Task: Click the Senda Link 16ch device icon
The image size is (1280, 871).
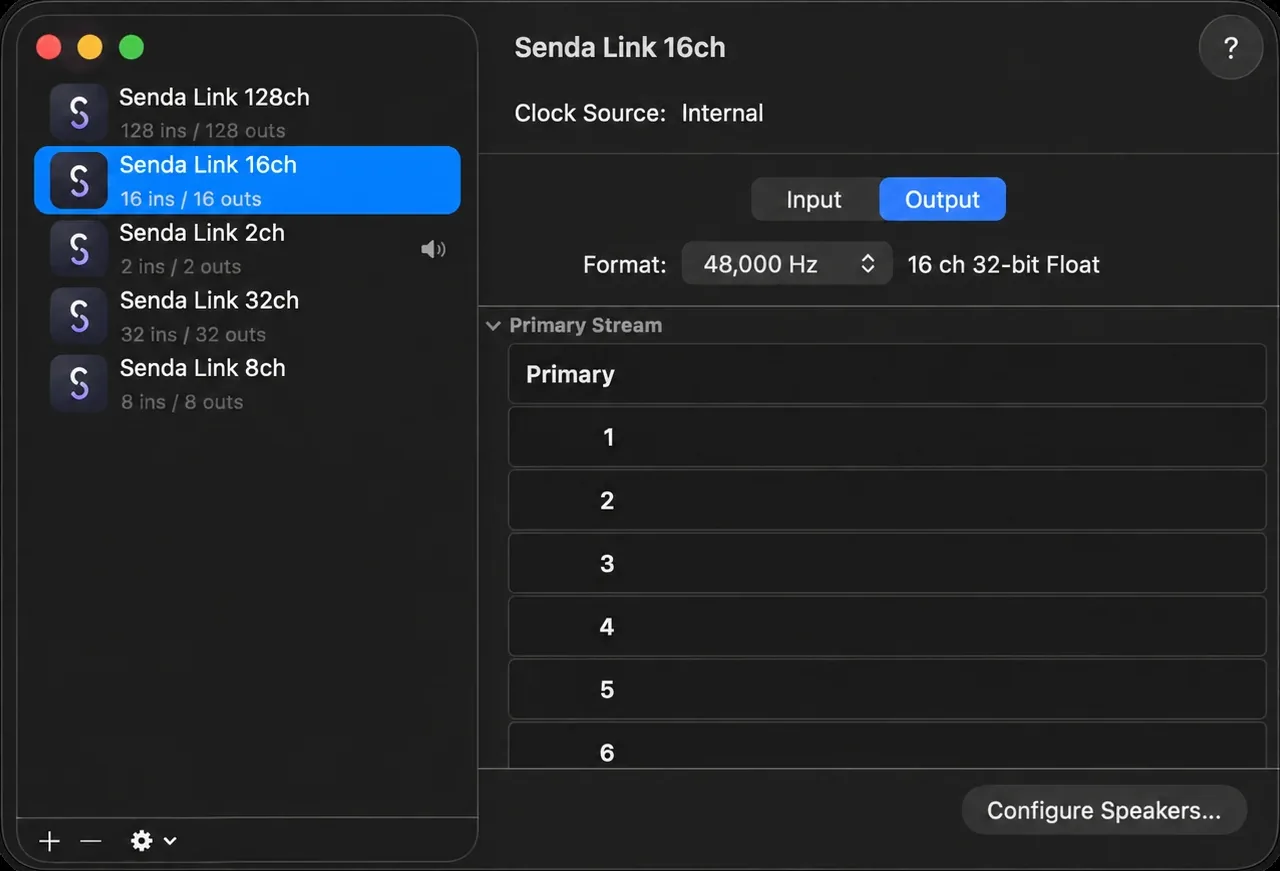Action: [x=79, y=180]
